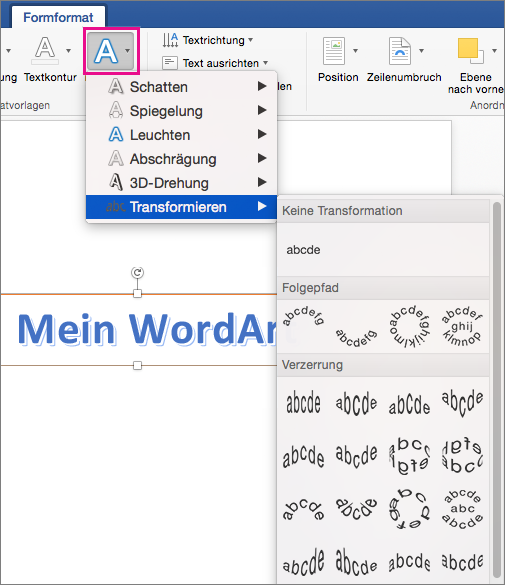The height and width of the screenshot is (585, 505).
Task: Expand the Ebene nach vorne dropdown arrow
Action: [x=495, y=51]
